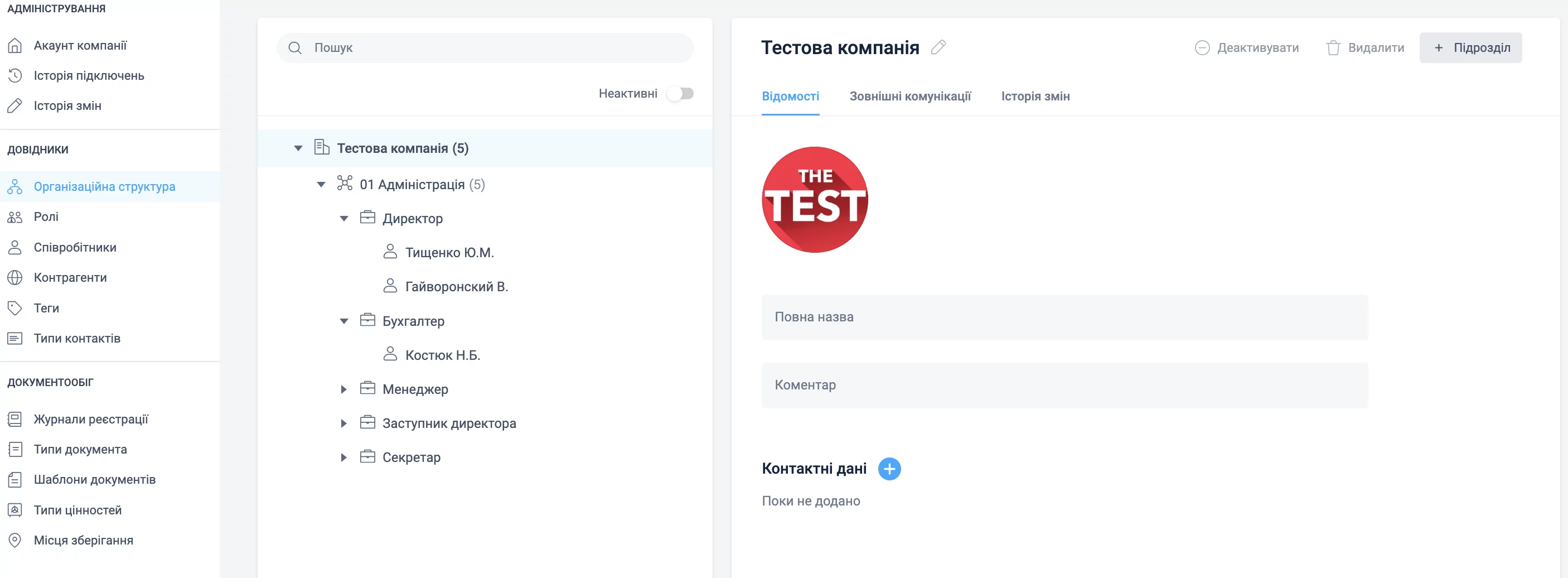1568x578 pixels.
Task: Expand the Секретар position node
Action: 344,458
